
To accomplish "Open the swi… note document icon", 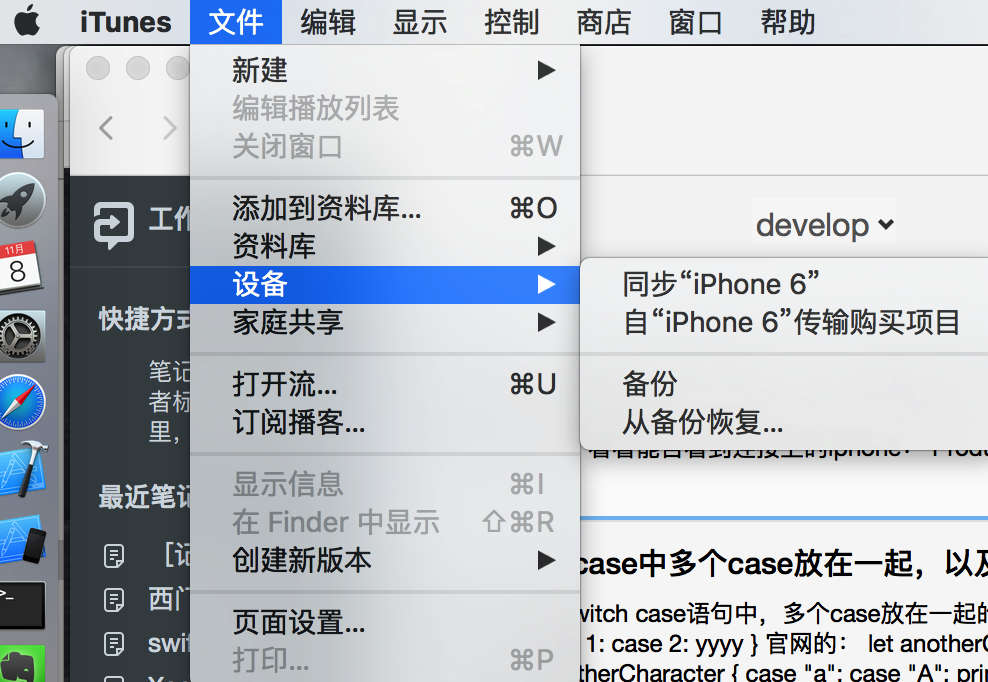I will [x=113, y=644].
